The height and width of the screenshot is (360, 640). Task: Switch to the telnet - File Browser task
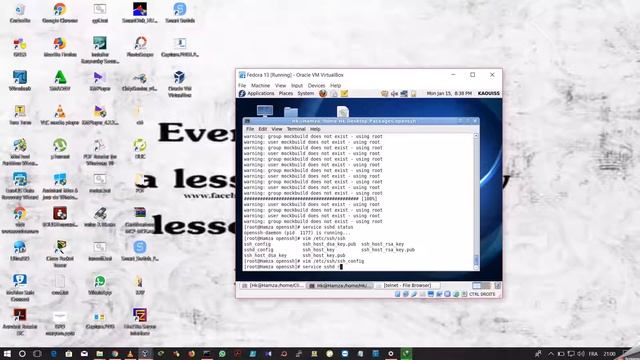pos(407,286)
